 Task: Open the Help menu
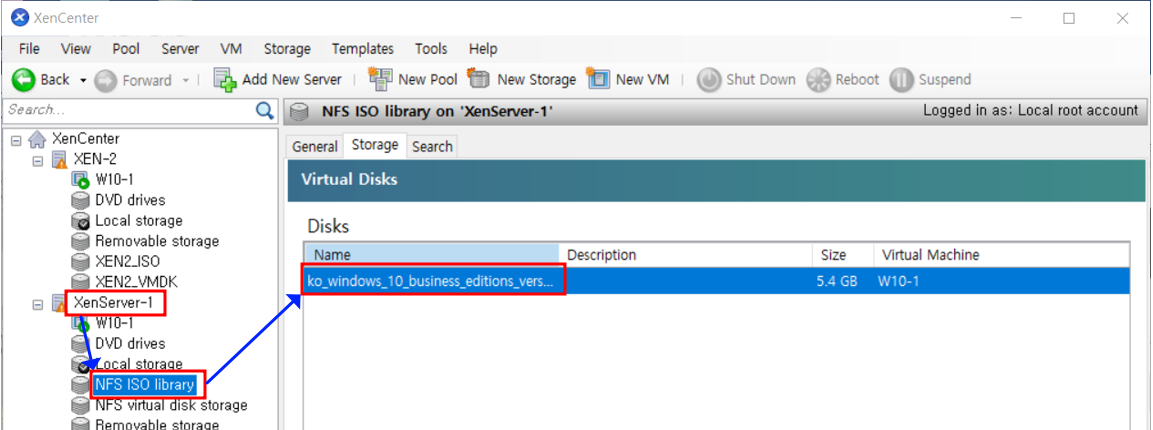483,49
